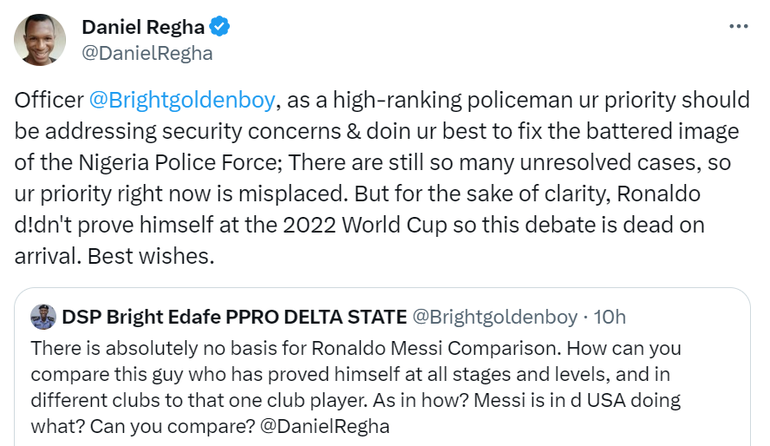Click the @DanielRegha handle below the name
Image resolution: width=770 pixels, height=446 pixels.
click(x=147, y=53)
